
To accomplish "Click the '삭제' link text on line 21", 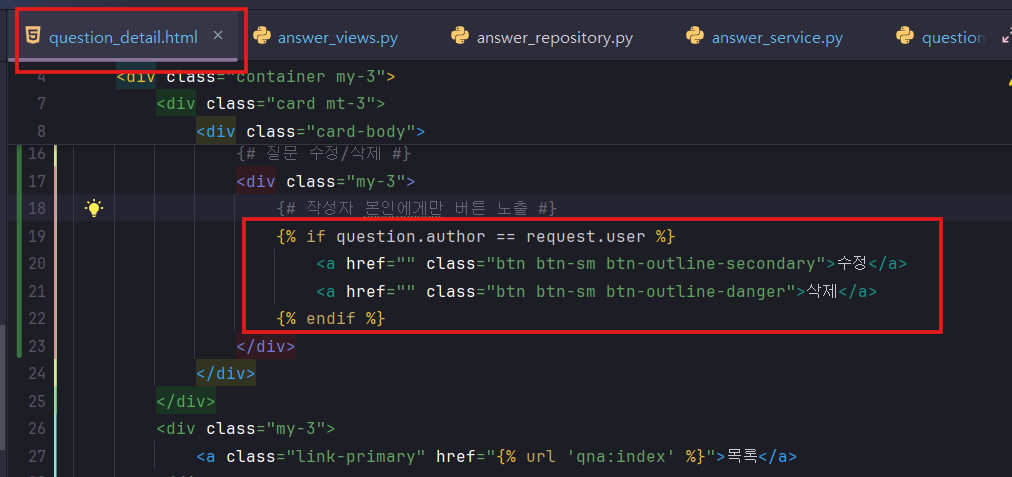I will (x=822, y=292).
